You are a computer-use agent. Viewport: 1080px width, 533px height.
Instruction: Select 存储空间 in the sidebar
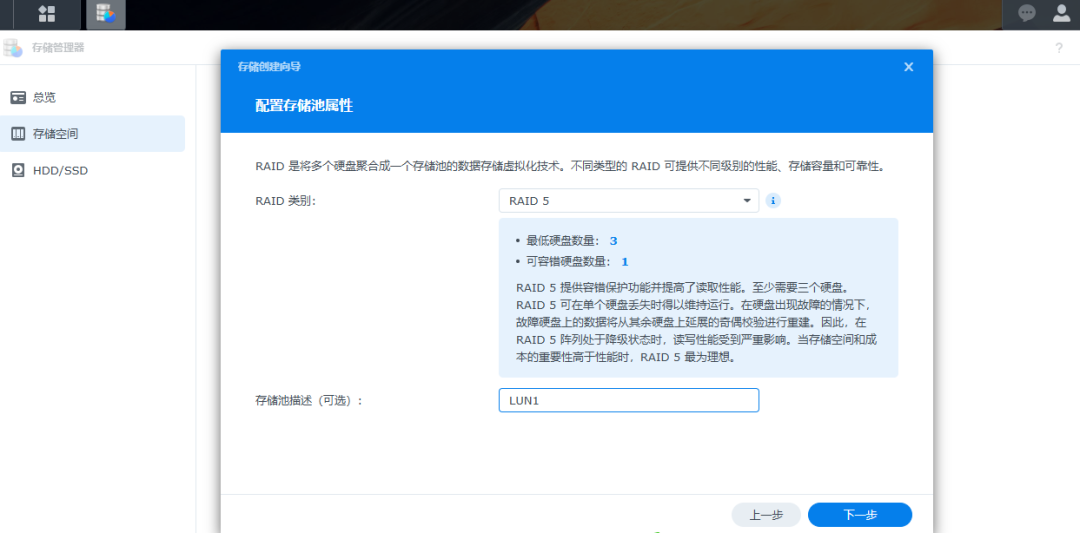pyautogui.click(x=55, y=134)
